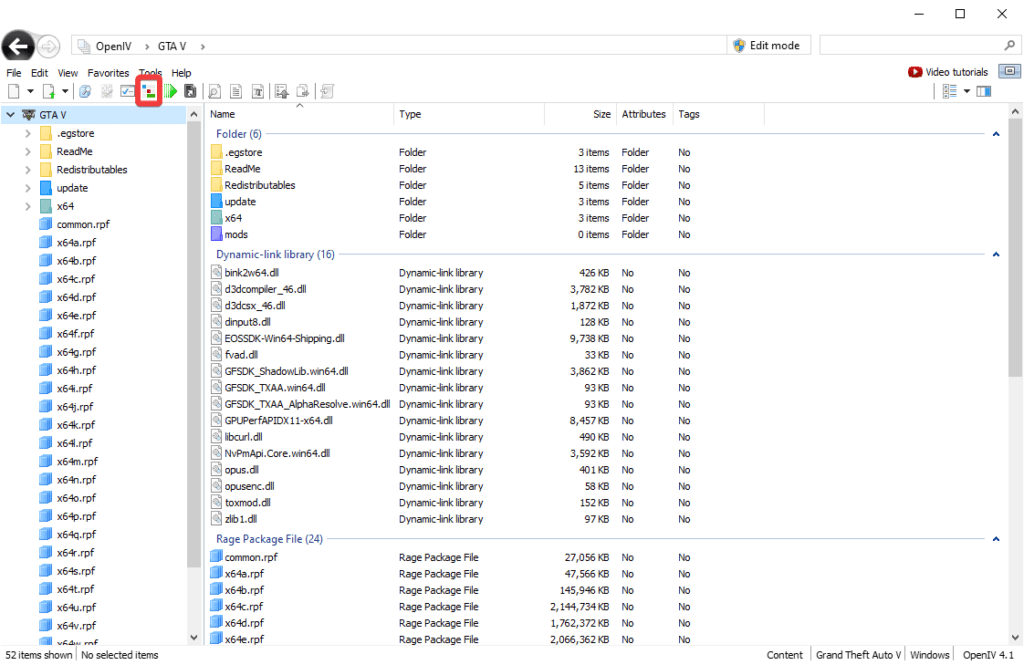
Task: Click the green striped arrow toolbar icon
Action: pos(170,91)
